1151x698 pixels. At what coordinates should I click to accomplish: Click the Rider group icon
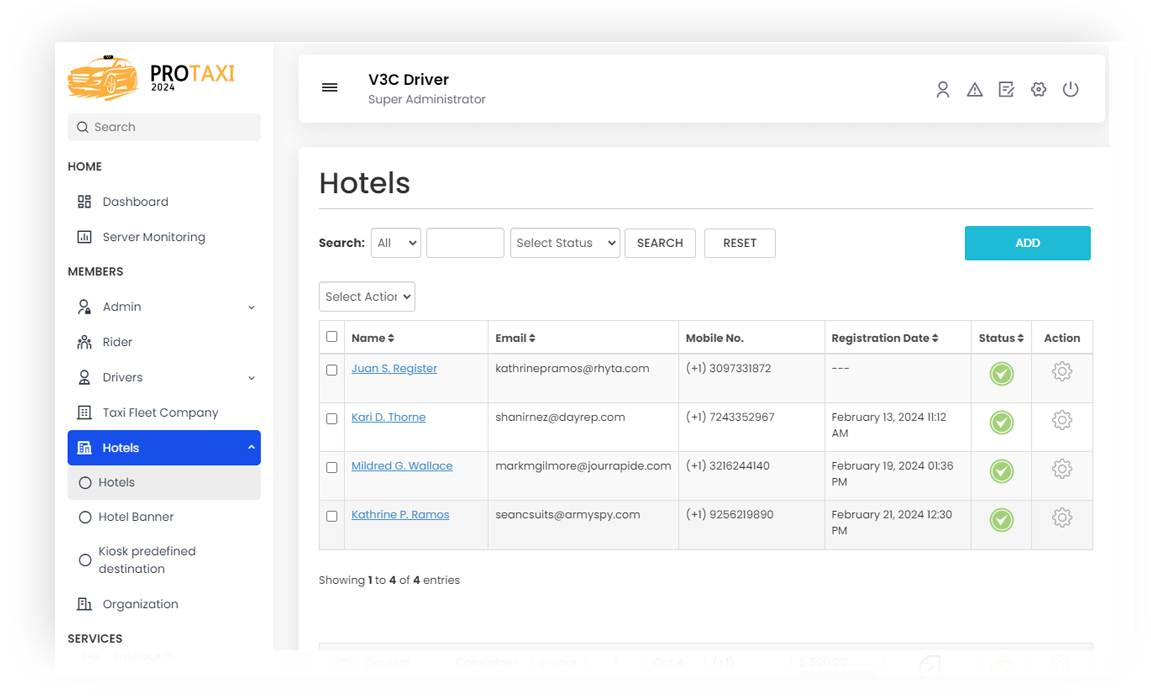[84, 342]
